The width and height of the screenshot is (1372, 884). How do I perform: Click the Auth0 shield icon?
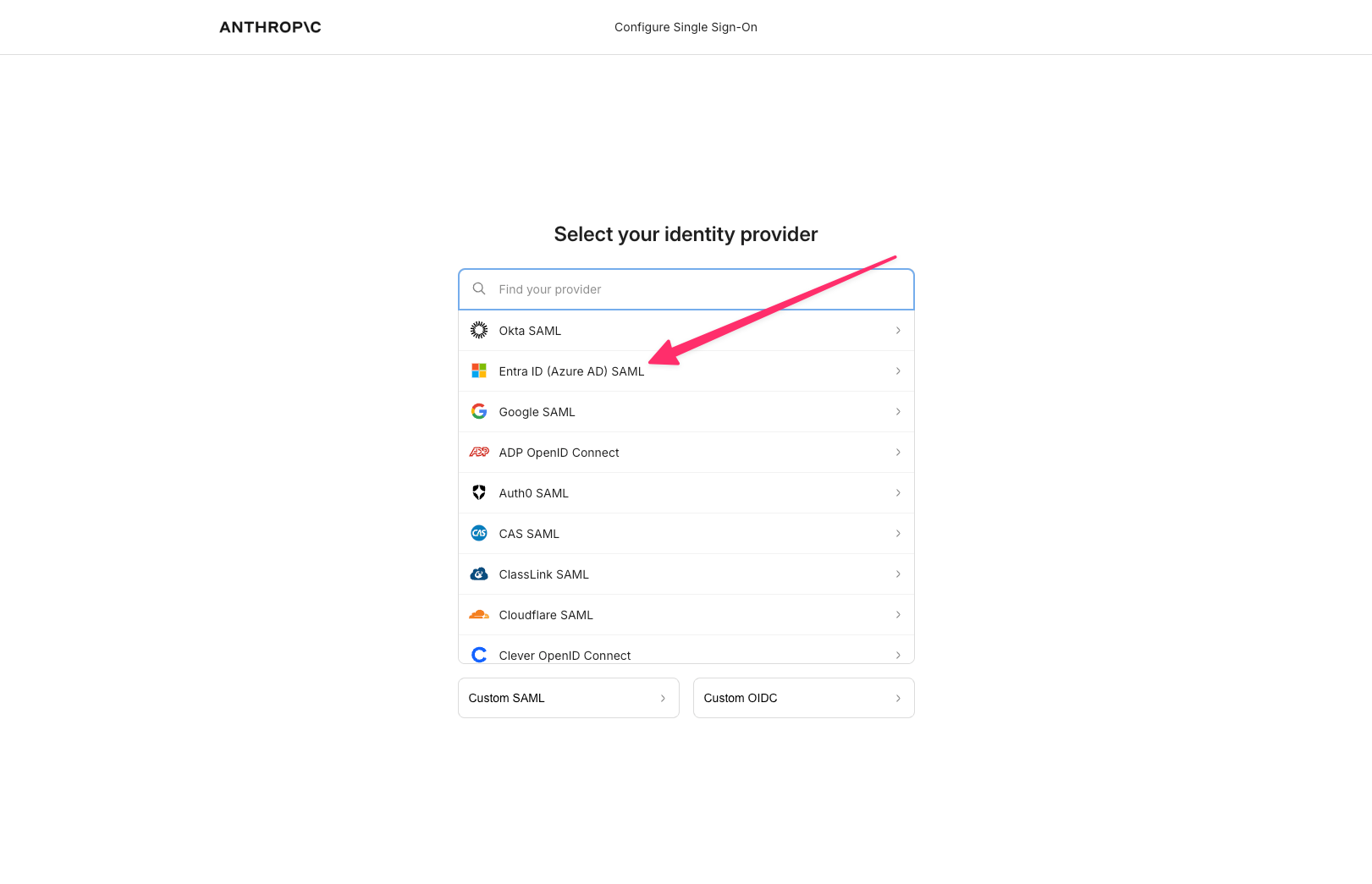pos(479,492)
